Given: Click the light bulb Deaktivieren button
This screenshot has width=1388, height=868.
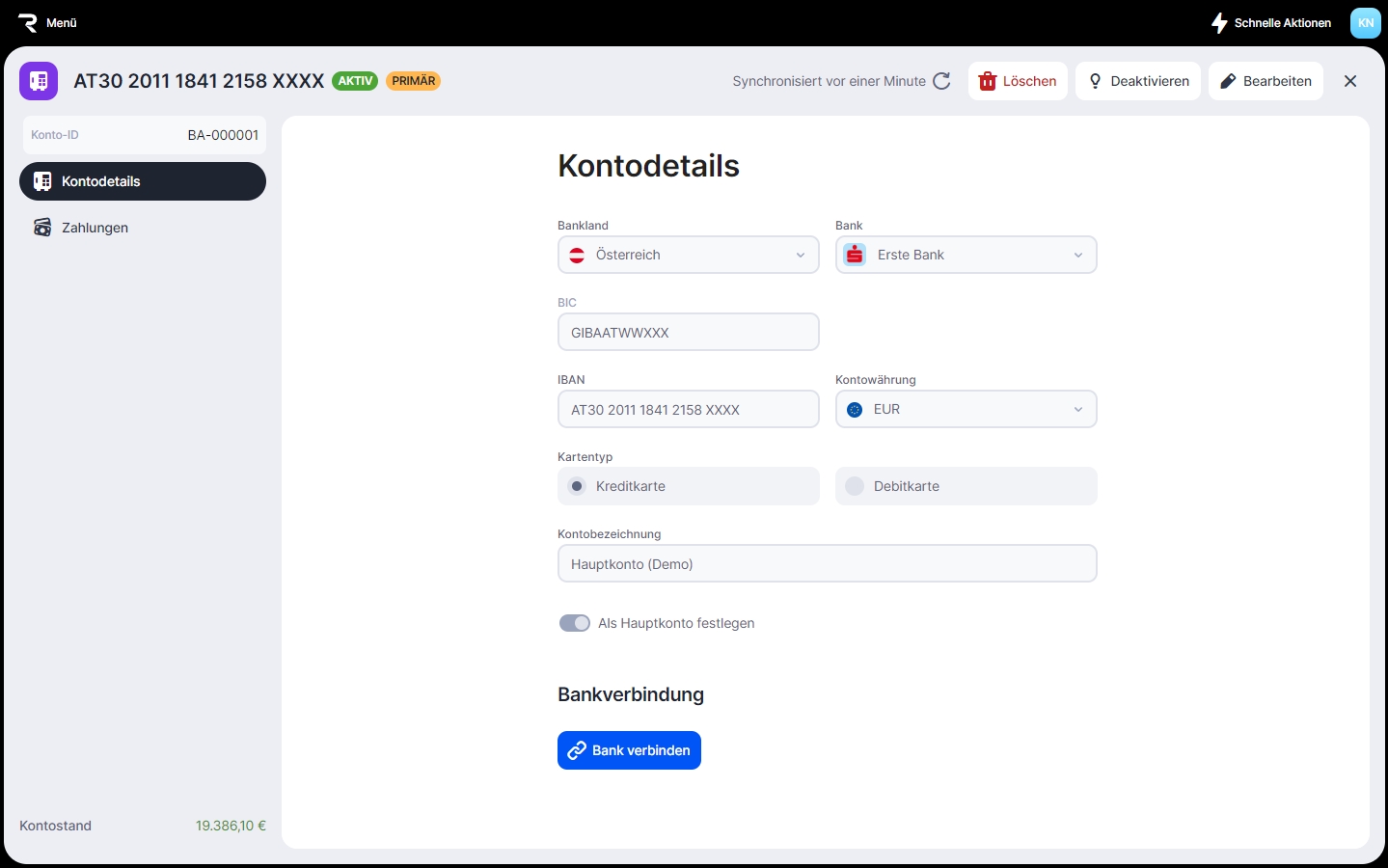Looking at the screenshot, I should click(x=1138, y=81).
